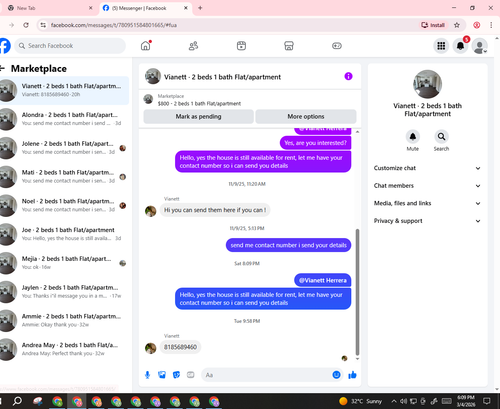Click Mark as pending button
This screenshot has width=500, height=409.
coord(198,116)
